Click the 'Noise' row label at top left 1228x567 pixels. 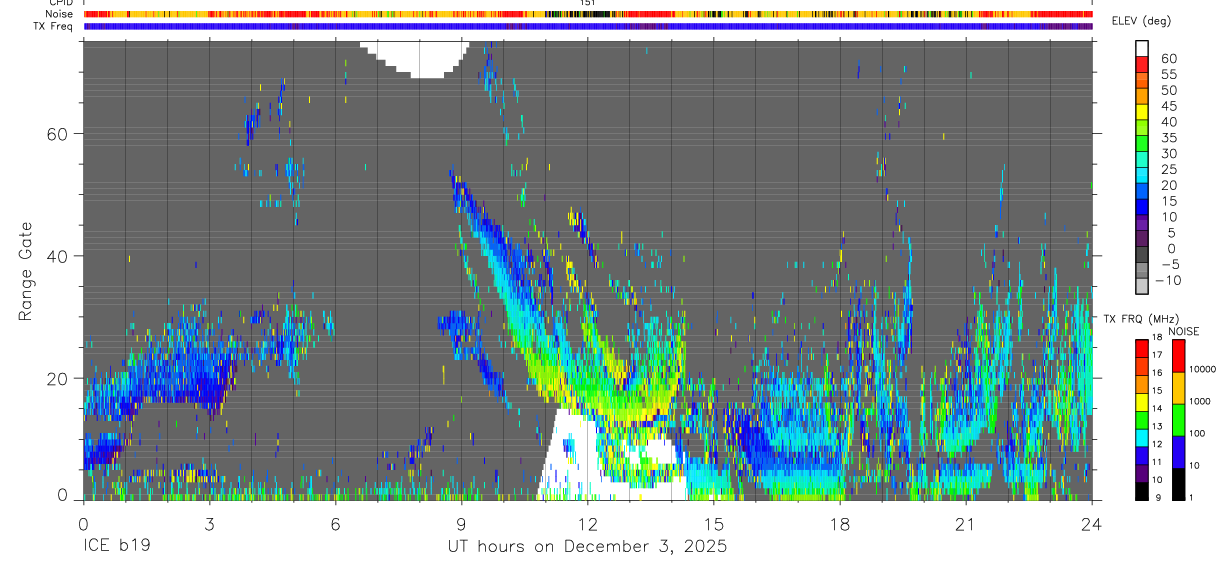[60, 14]
